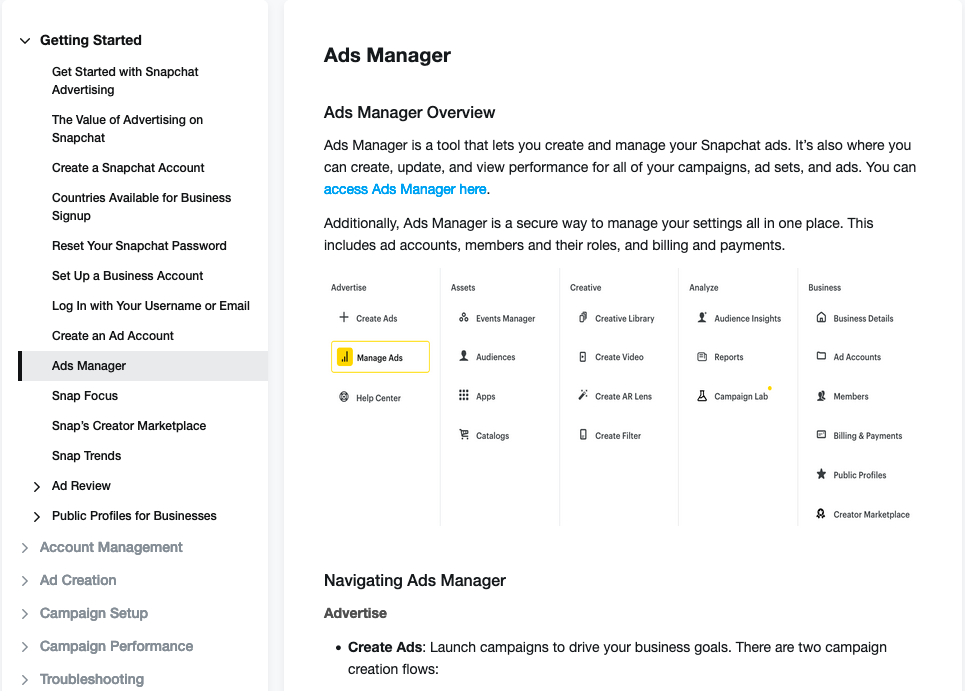Screen dimensions: 965x691
Task: Open Snap's Creator Marketplace article
Action: pyautogui.click(x=129, y=426)
